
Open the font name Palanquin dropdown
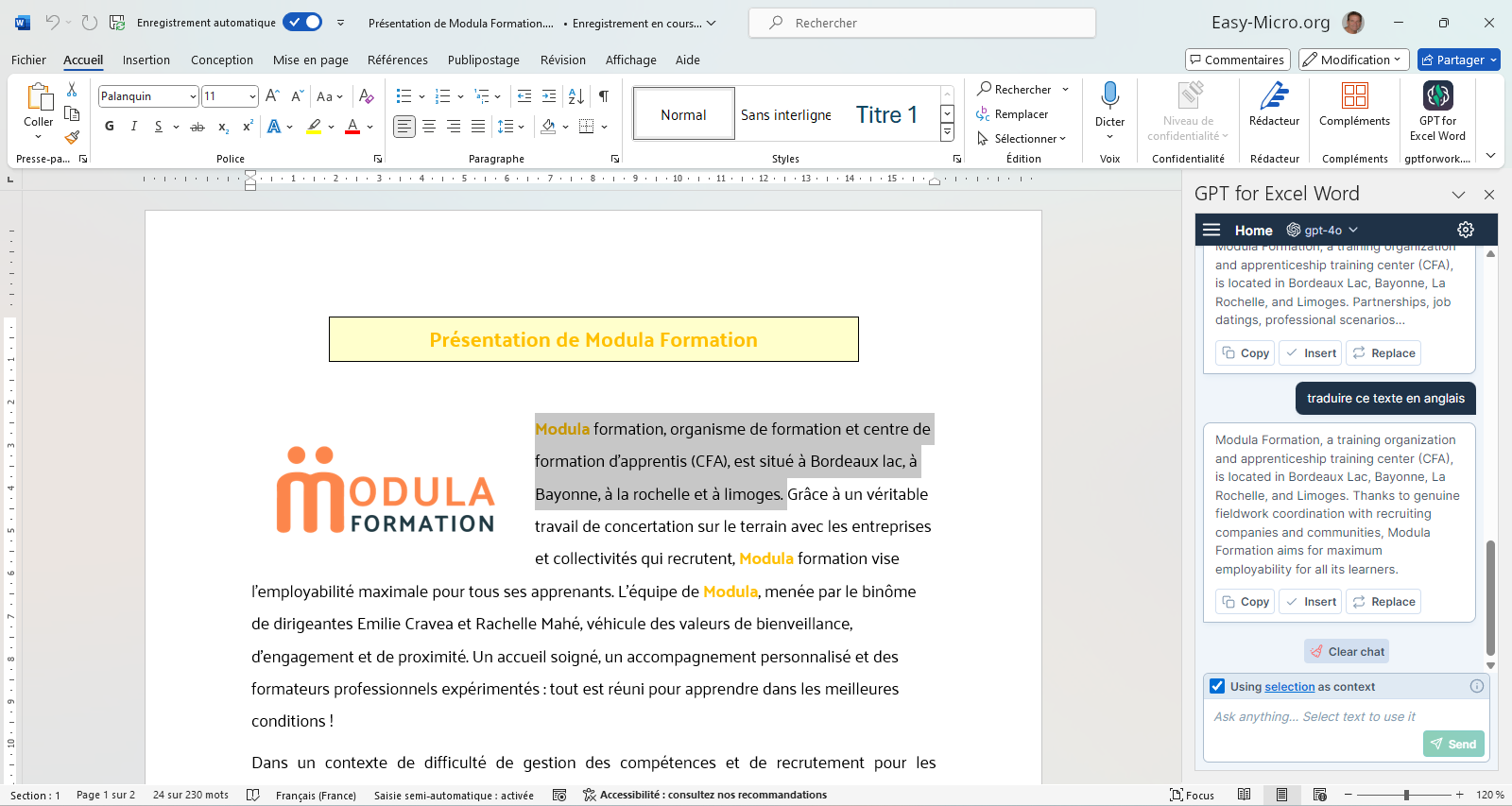193,96
